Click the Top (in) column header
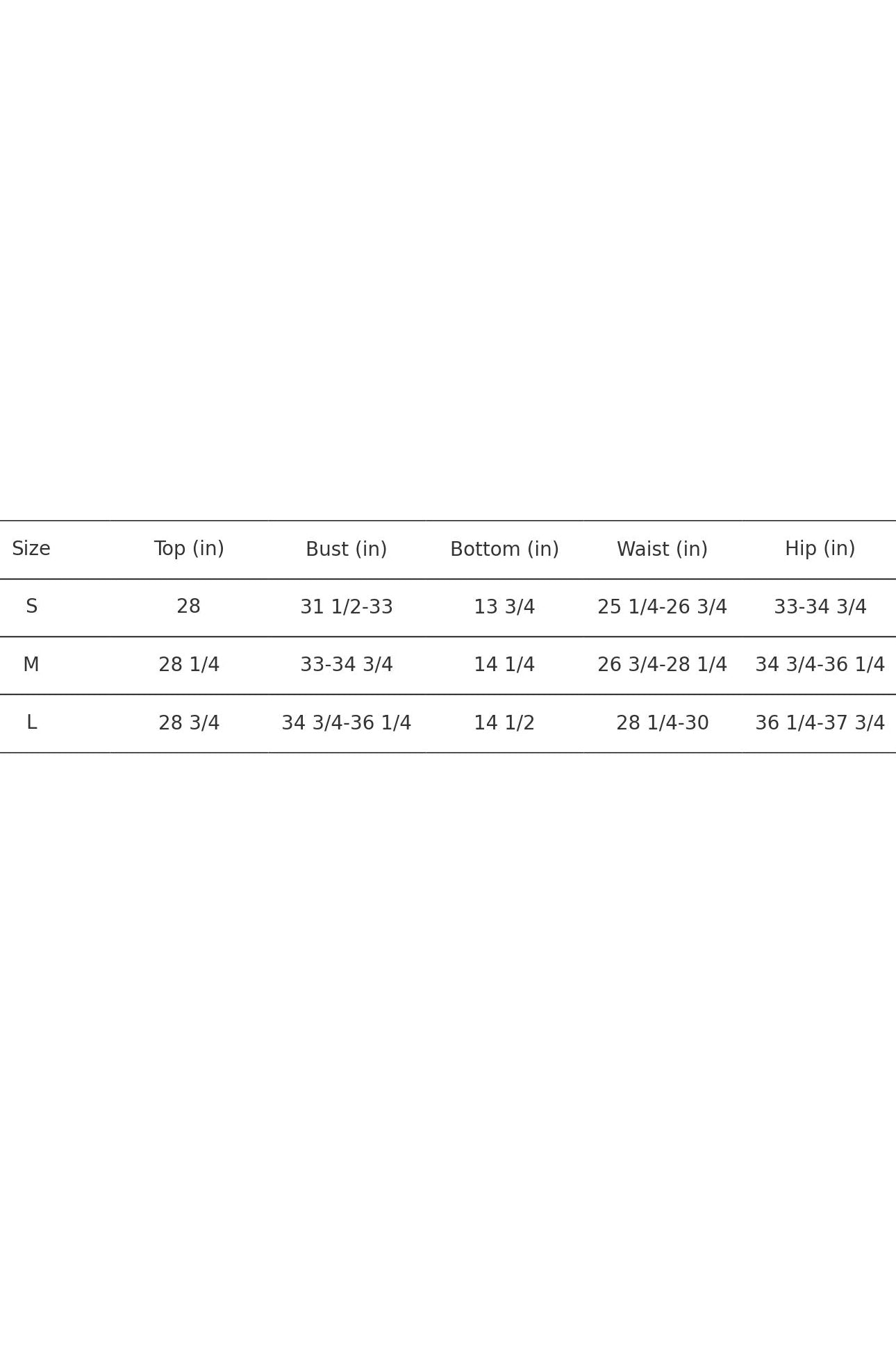This screenshot has height=1345, width=896. click(189, 549)
